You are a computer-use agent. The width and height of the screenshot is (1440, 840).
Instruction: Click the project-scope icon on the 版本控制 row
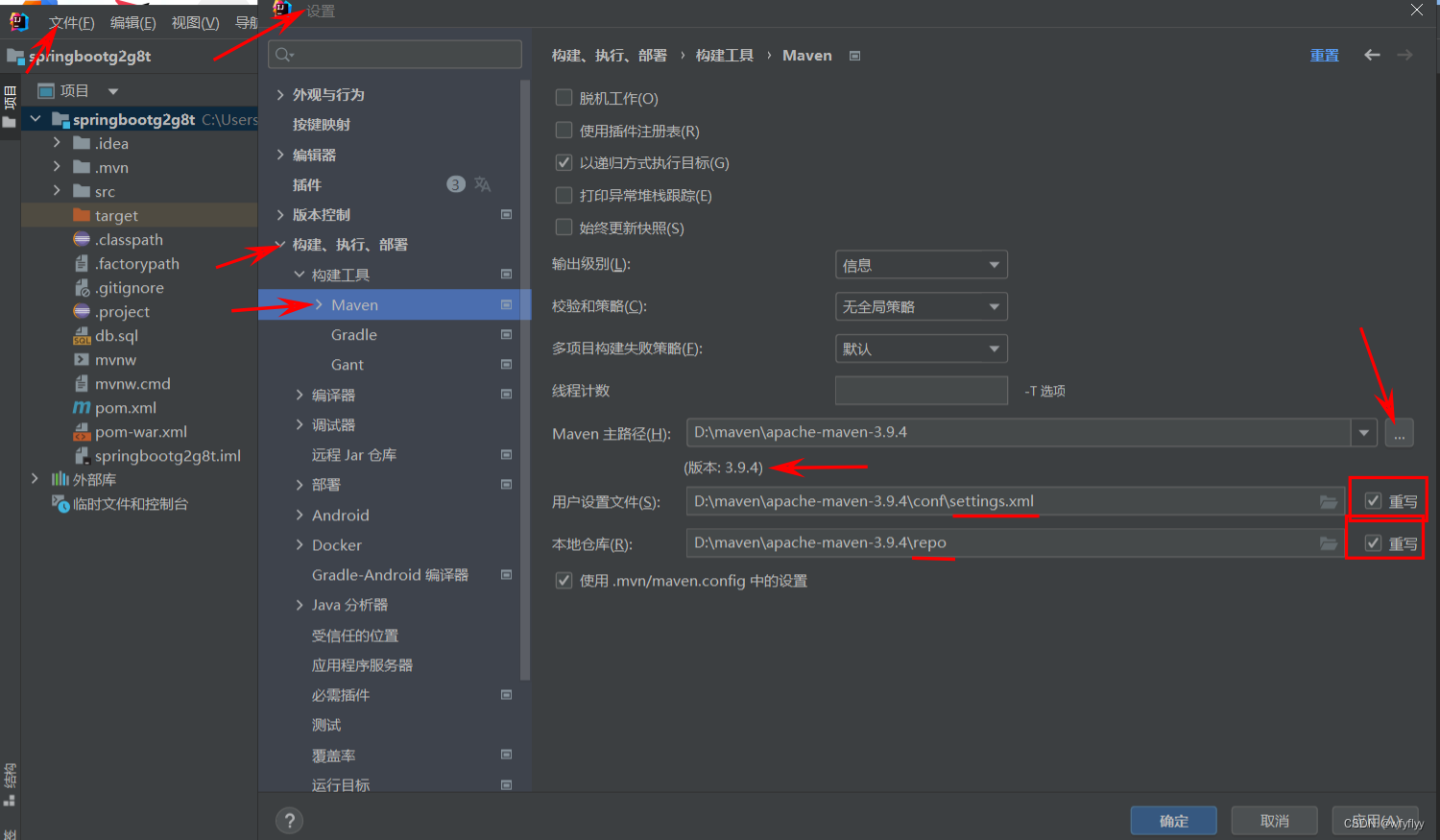506,214
